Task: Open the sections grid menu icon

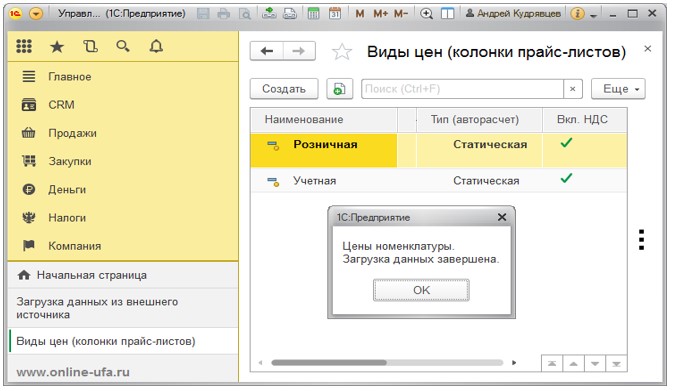Action: click(x=24, y=46)
